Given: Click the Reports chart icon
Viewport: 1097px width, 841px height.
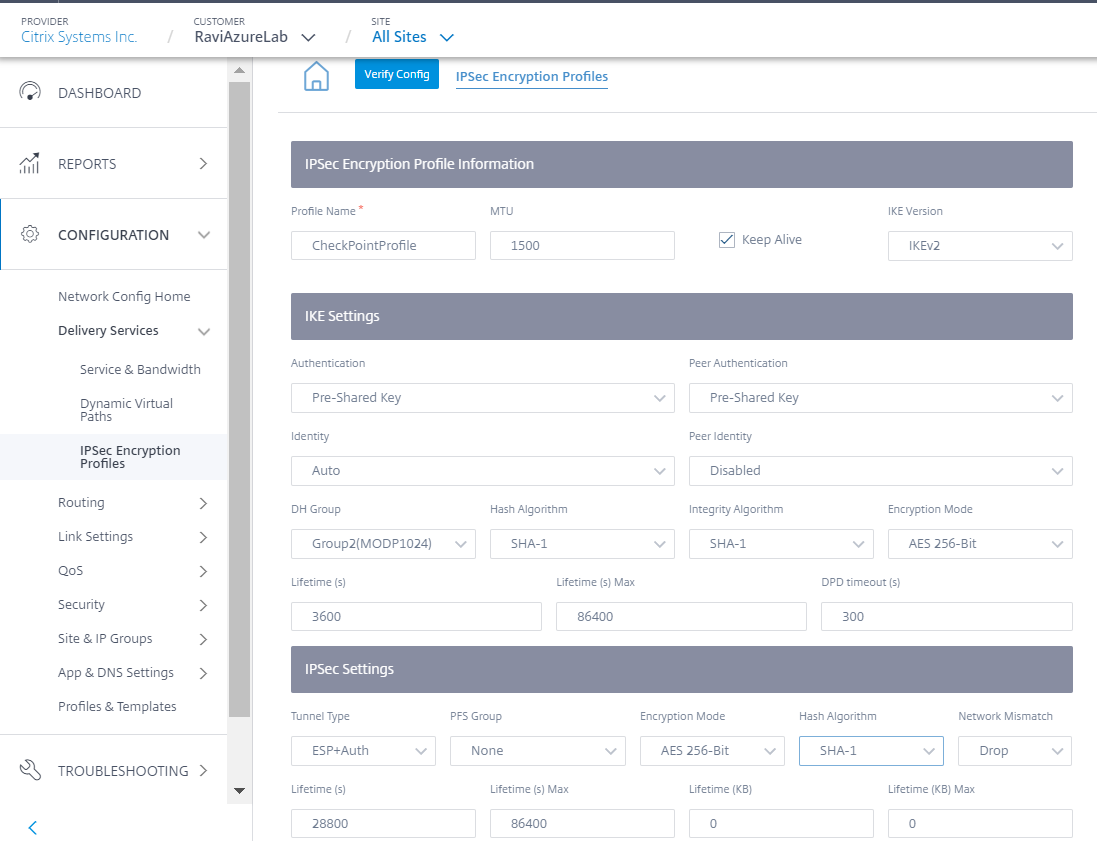Looking at the screenshot, I should (x=29, y=163).
